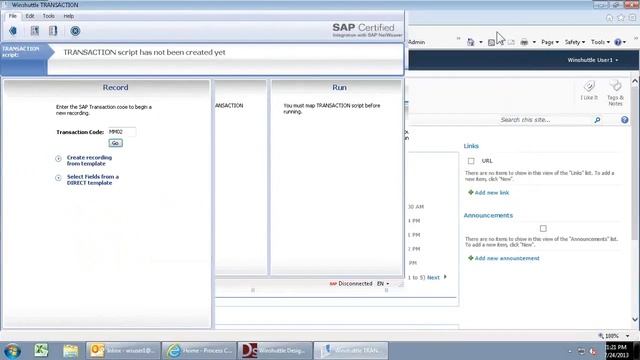Open the browser Tools dropdown menu
640x360 pixels.
(x=600, y=42)
